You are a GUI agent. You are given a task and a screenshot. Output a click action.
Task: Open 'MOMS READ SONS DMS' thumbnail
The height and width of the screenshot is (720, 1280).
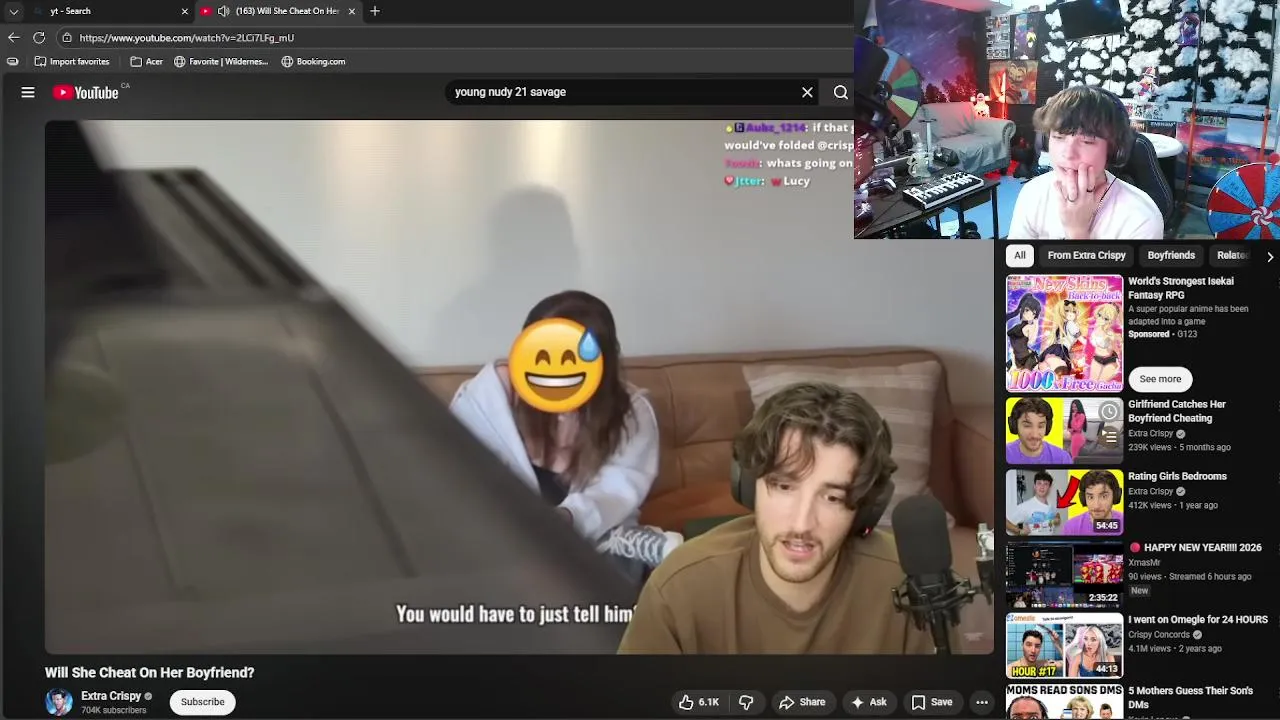(x=1064, y=702)
